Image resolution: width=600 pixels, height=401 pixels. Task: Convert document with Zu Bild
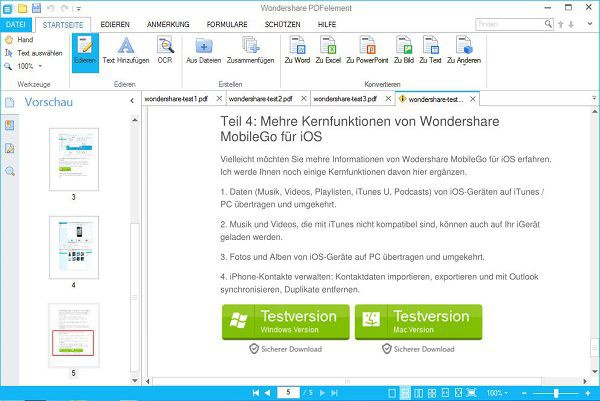pos(404,50)
